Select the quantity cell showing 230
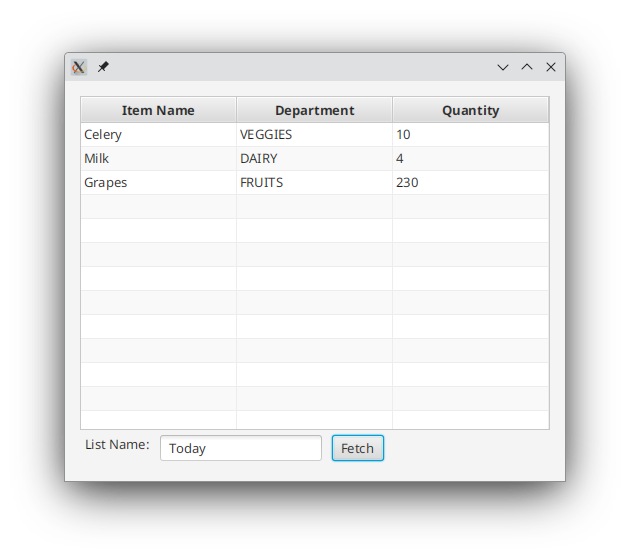Viewport: 630px width, 558px height. 470,183
